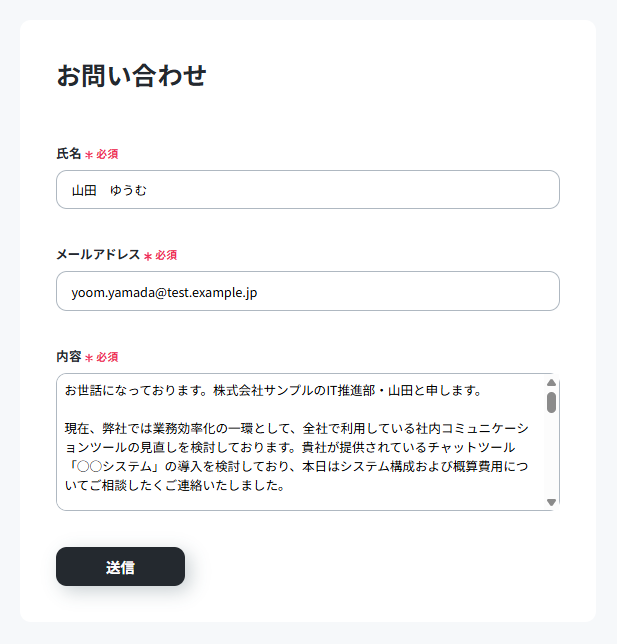Focus the メールアドレス email input field
617x644 pixels.
(308, 291)
